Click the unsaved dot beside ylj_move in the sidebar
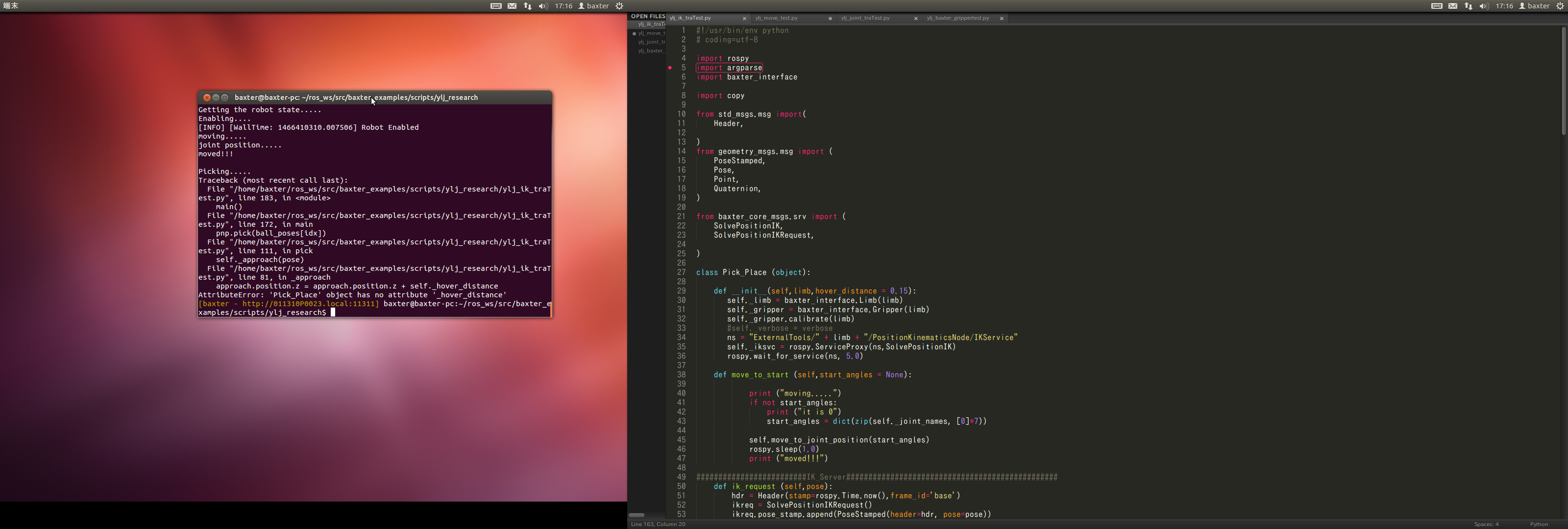Screen dimensions: 1568x529 click(x=634, y=33)
